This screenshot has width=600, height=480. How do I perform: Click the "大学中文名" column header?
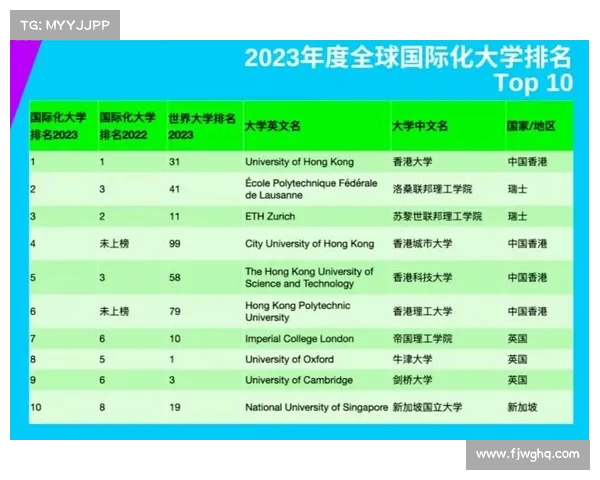(420, 126)
